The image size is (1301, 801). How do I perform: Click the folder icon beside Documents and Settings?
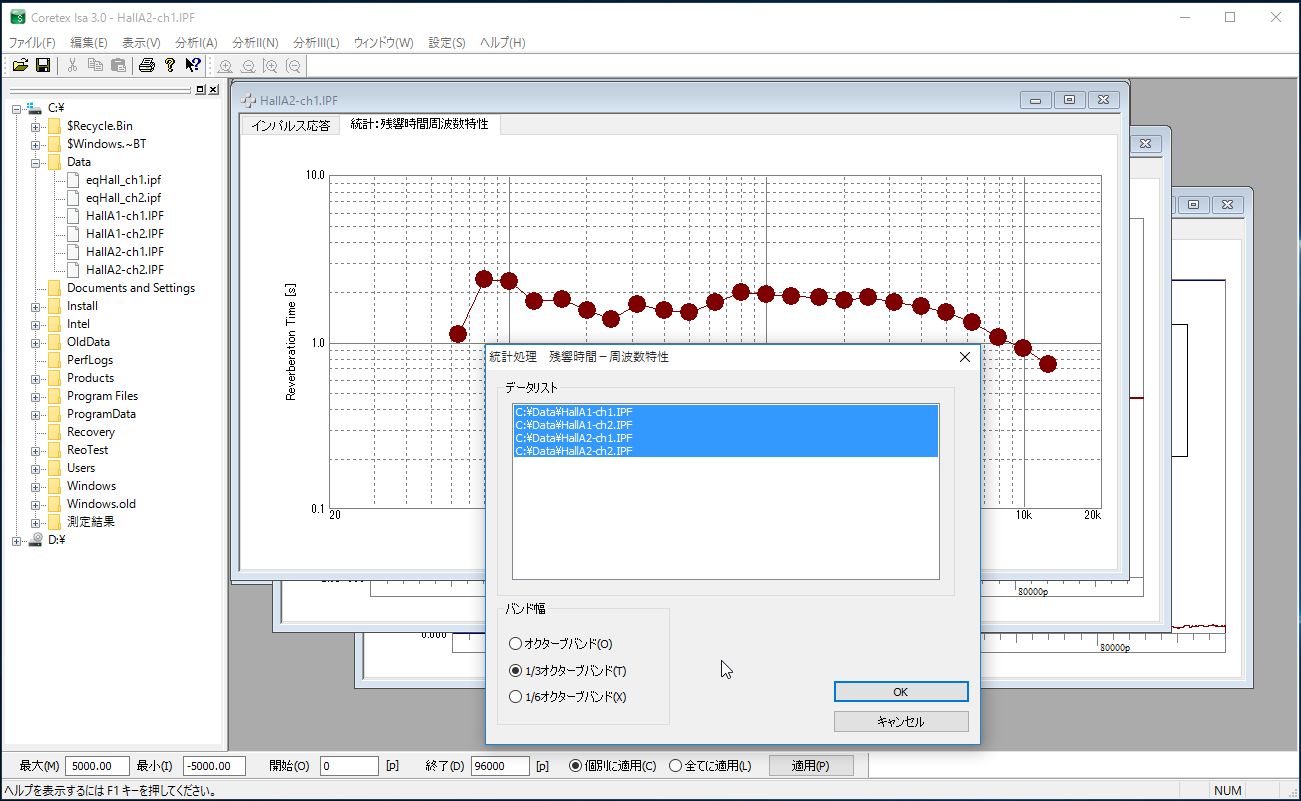(54, 288)
